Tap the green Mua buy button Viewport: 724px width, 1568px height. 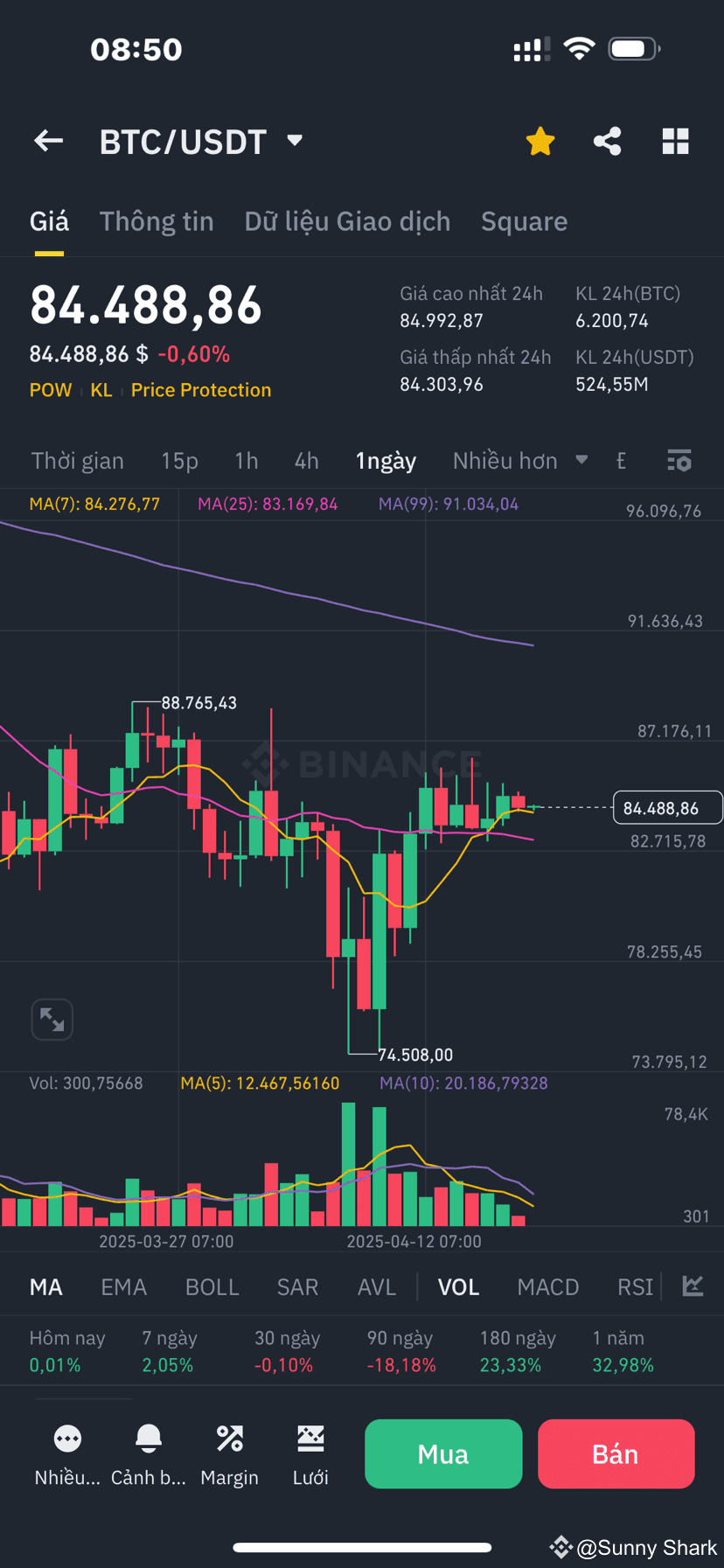pos(443,1453)
